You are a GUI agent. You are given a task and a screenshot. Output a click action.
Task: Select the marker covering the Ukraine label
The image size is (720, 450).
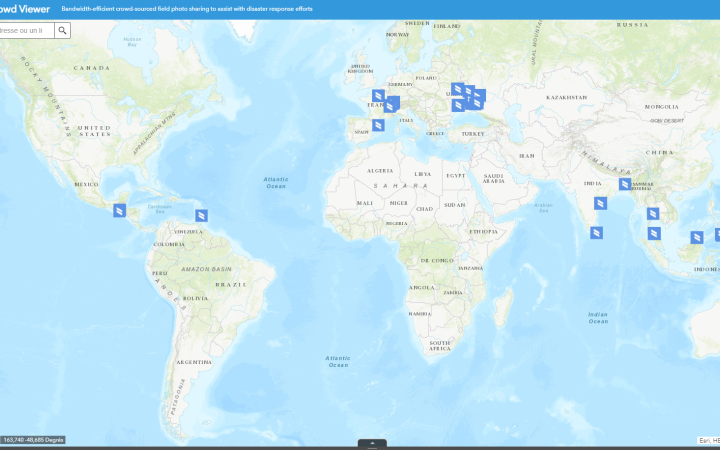457,89
